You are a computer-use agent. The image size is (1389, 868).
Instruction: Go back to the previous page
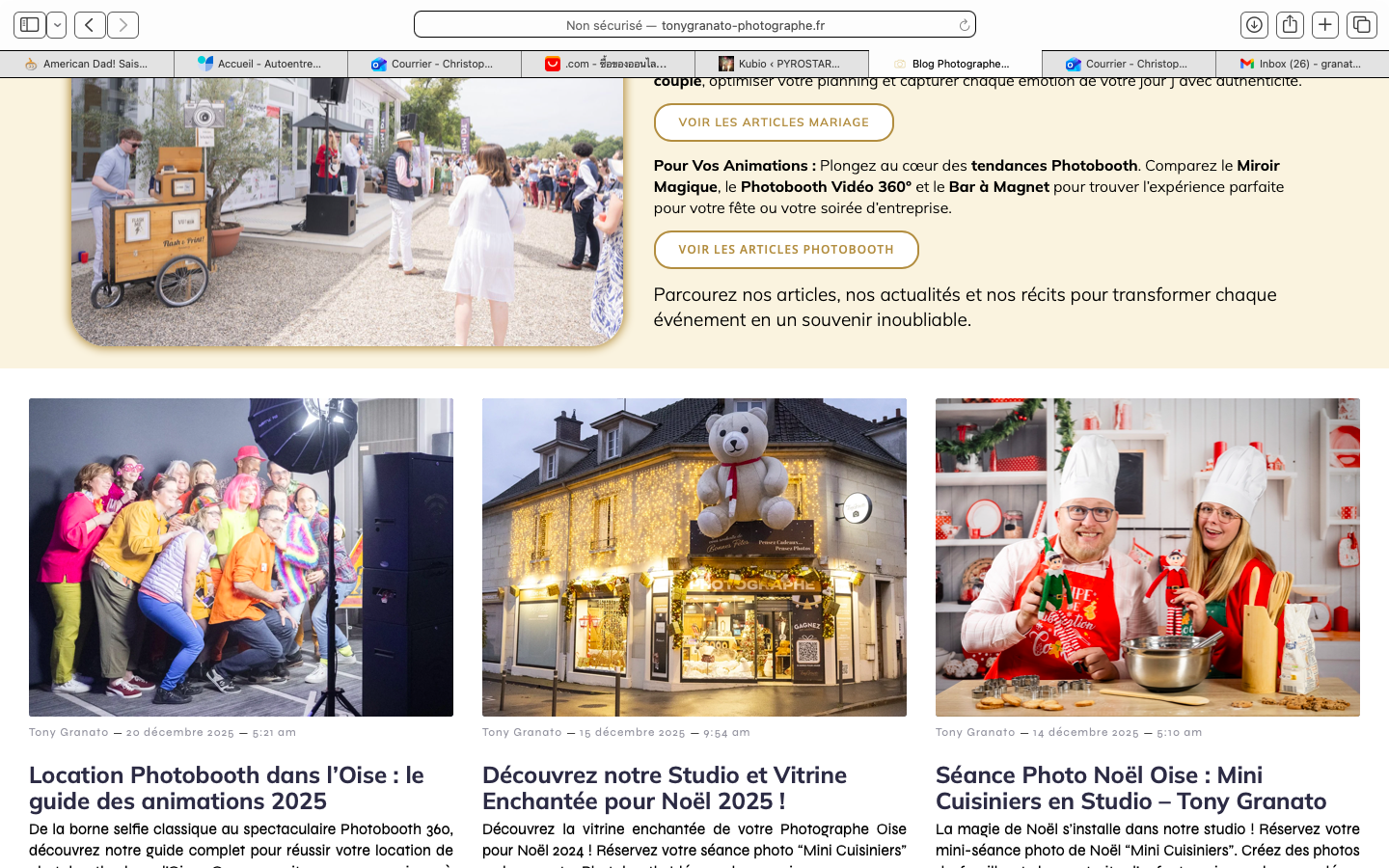click(x=90, y=25)
